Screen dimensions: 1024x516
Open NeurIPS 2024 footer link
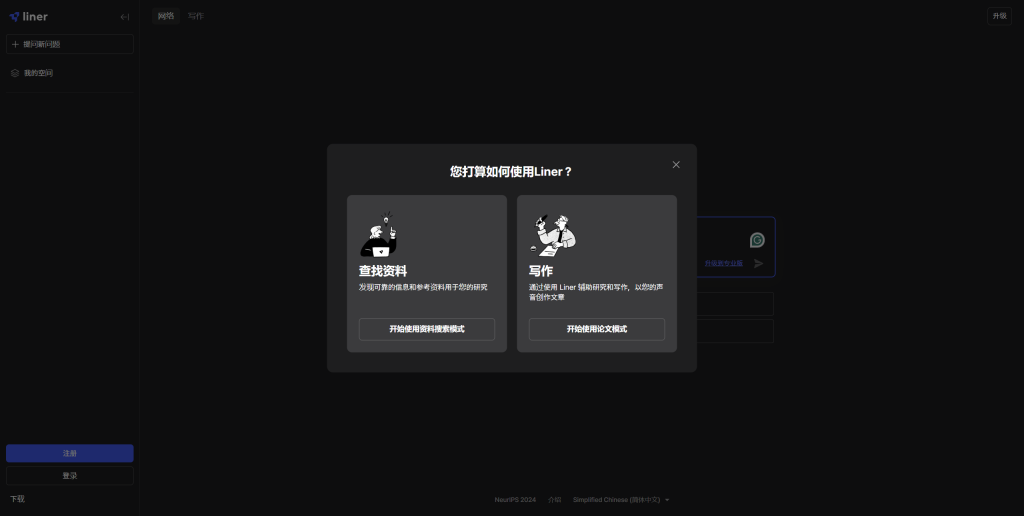[515, 500]
